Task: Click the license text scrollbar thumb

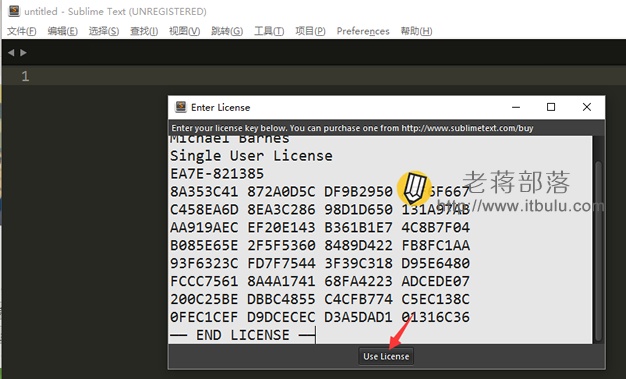Action: [x=598, y=250]
